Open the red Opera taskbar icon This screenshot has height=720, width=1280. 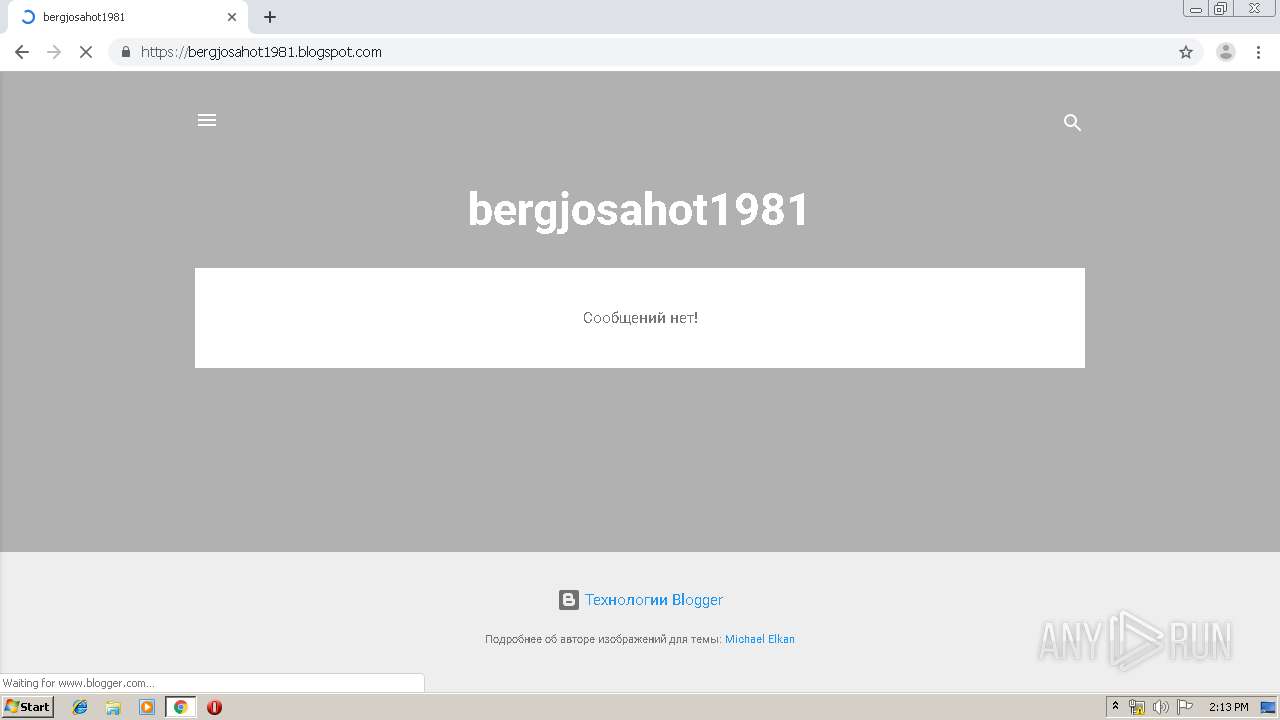tap(214, 707)
